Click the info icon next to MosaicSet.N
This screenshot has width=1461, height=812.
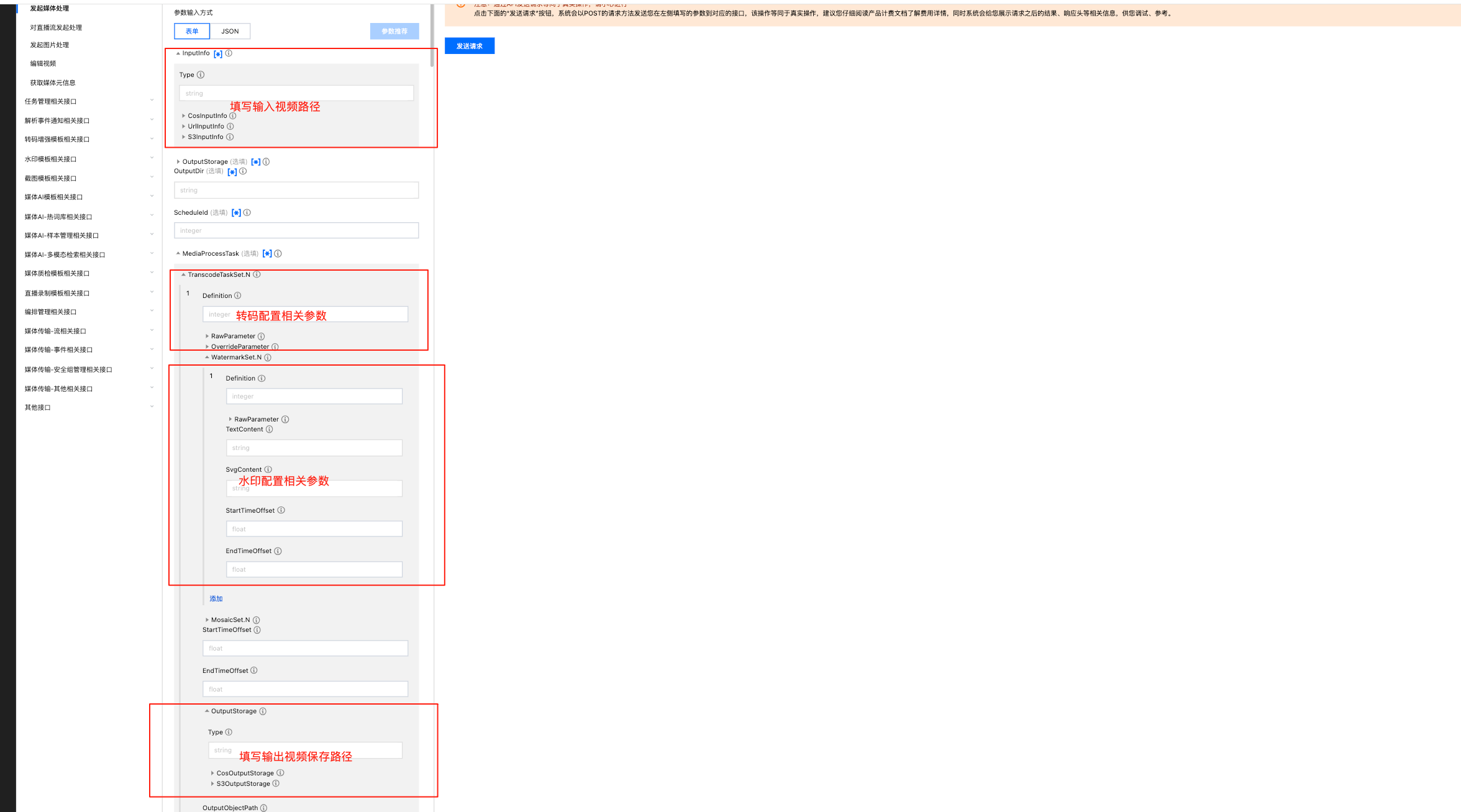point(256,620)
